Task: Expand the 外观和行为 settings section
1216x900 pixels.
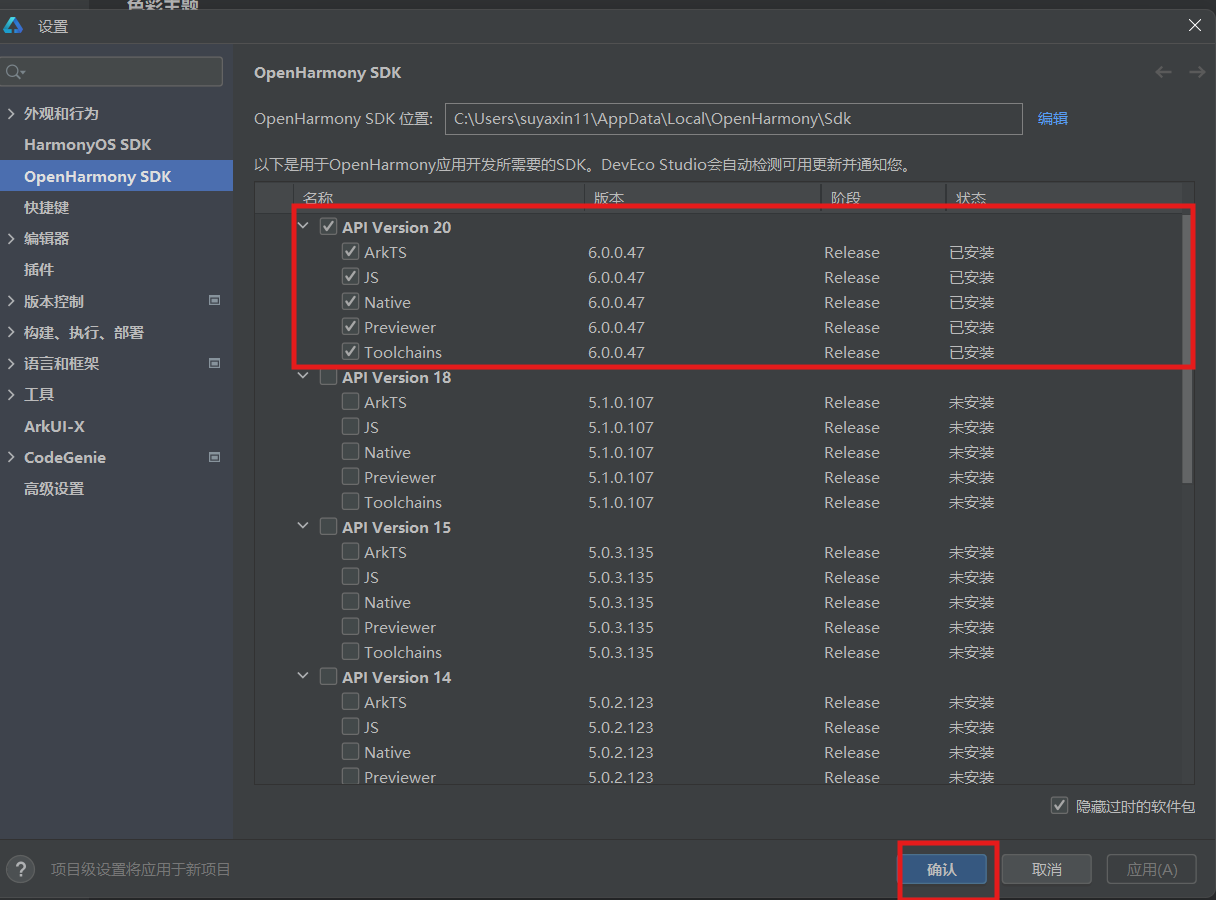Action: pos(11,113)
